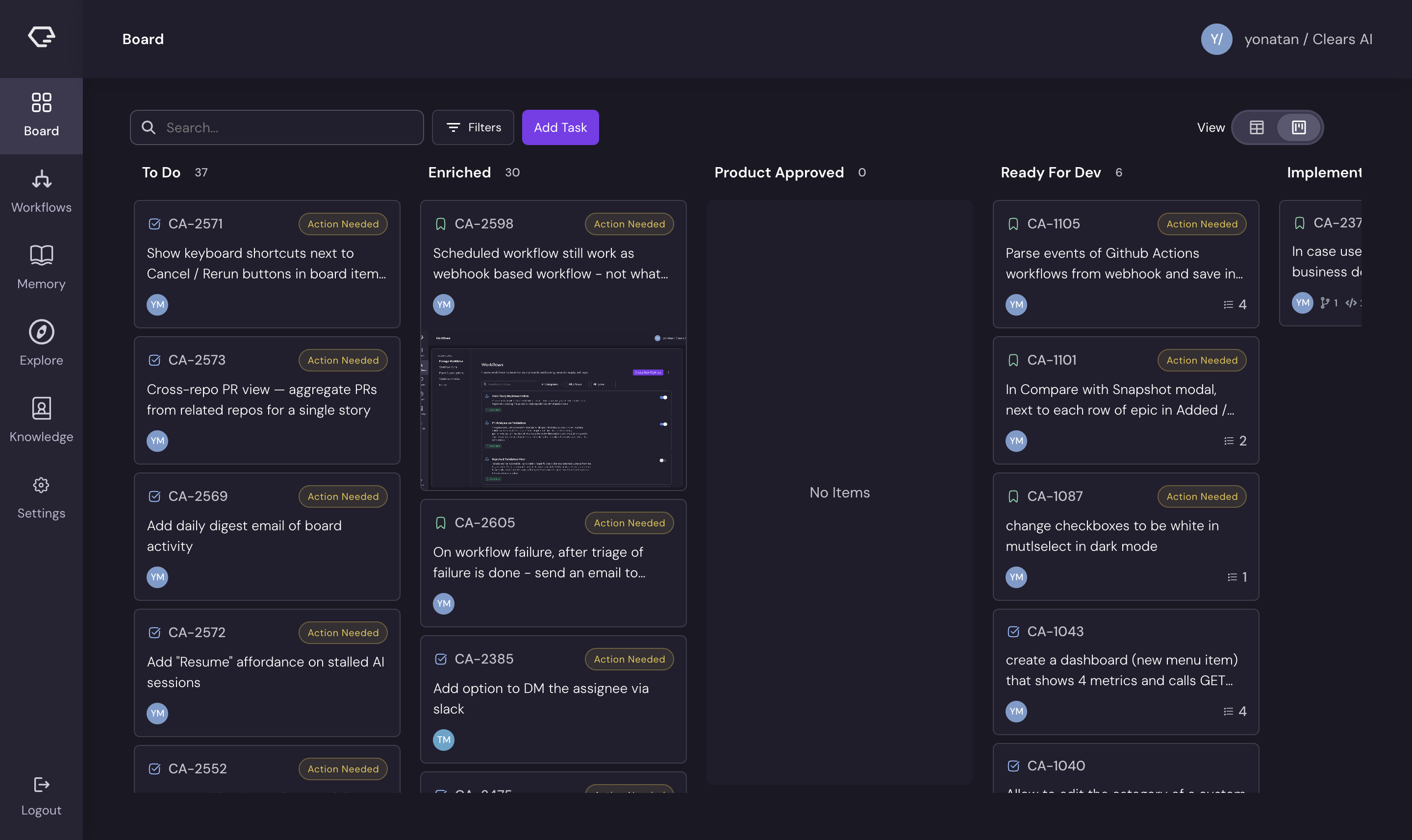Click the Clears AI logo icon
1412x840 pixels.
point(41,37)
